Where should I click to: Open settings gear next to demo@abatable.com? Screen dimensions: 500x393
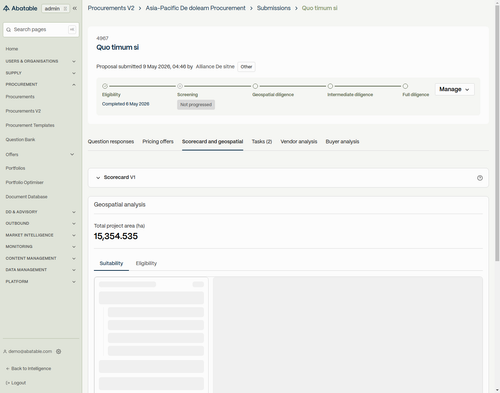pos(59,351)
